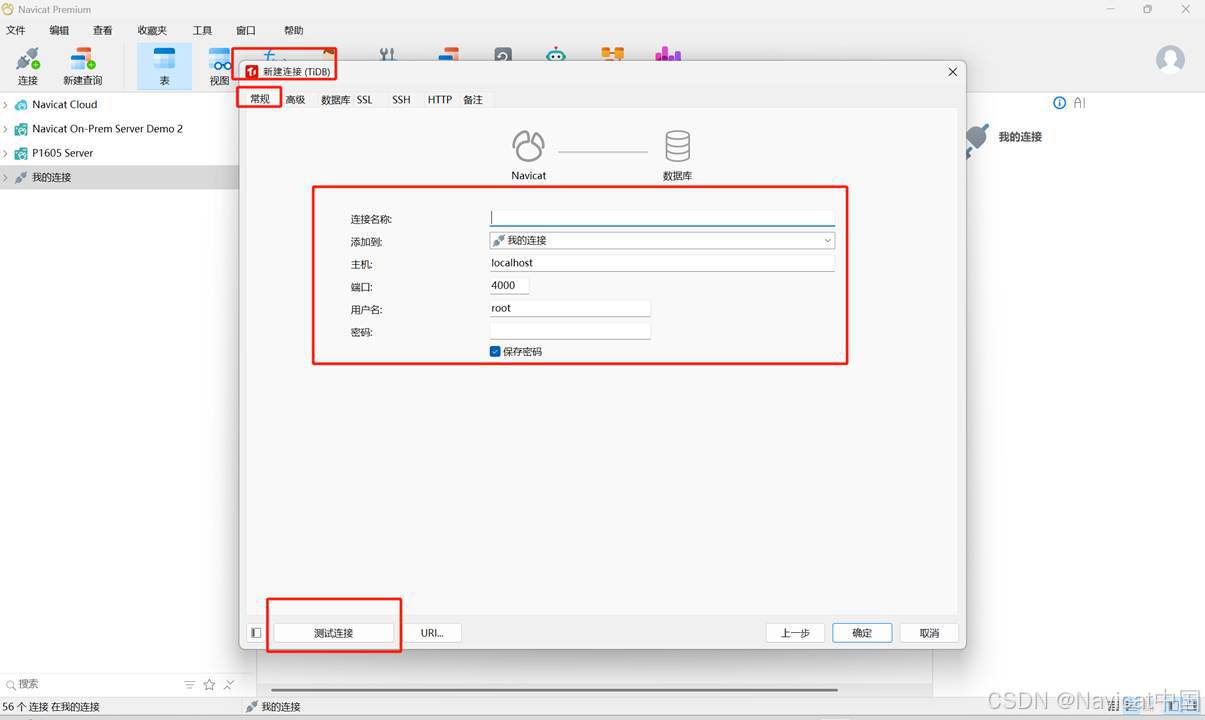Click the star favorites icon in sidebar bottom
1205x720 pixels.
tap(209, 685)
